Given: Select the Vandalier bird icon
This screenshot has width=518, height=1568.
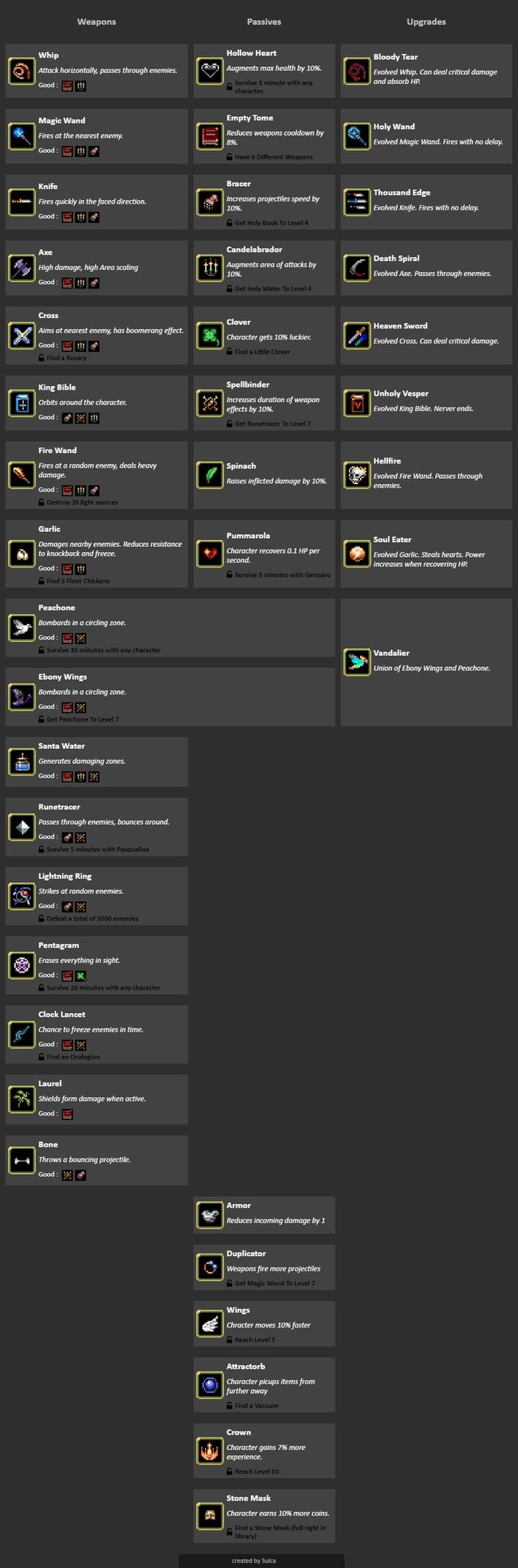Looking at the screenshot, I should (x=357, y=663).
